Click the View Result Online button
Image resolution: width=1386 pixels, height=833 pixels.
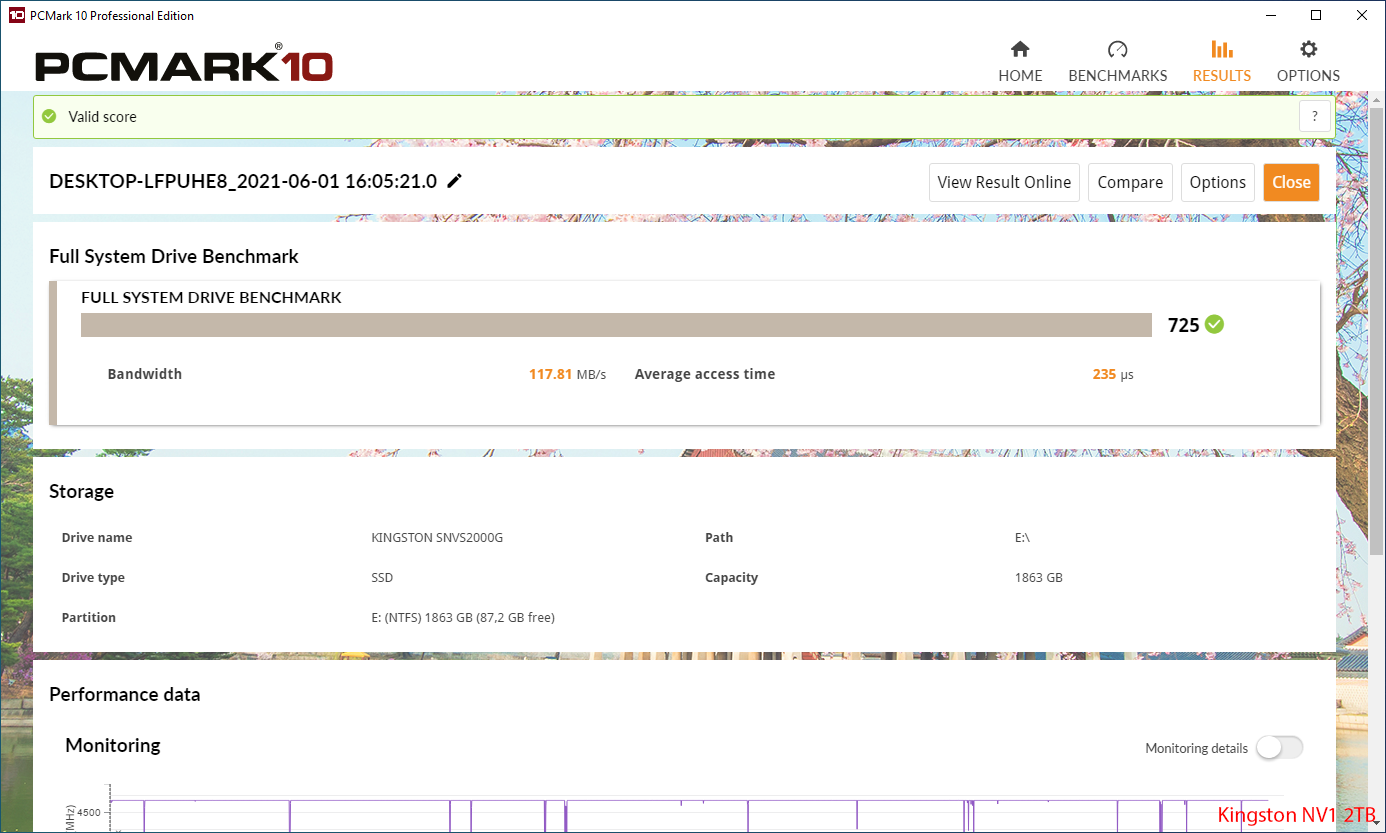point(1004,182)
